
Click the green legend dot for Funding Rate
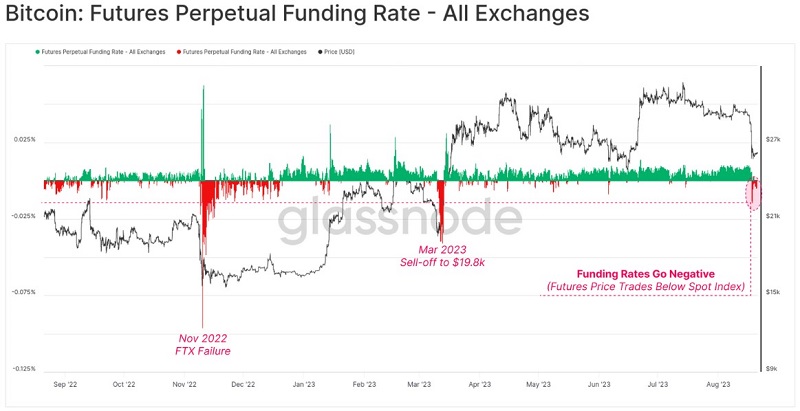tap(38, 51)
